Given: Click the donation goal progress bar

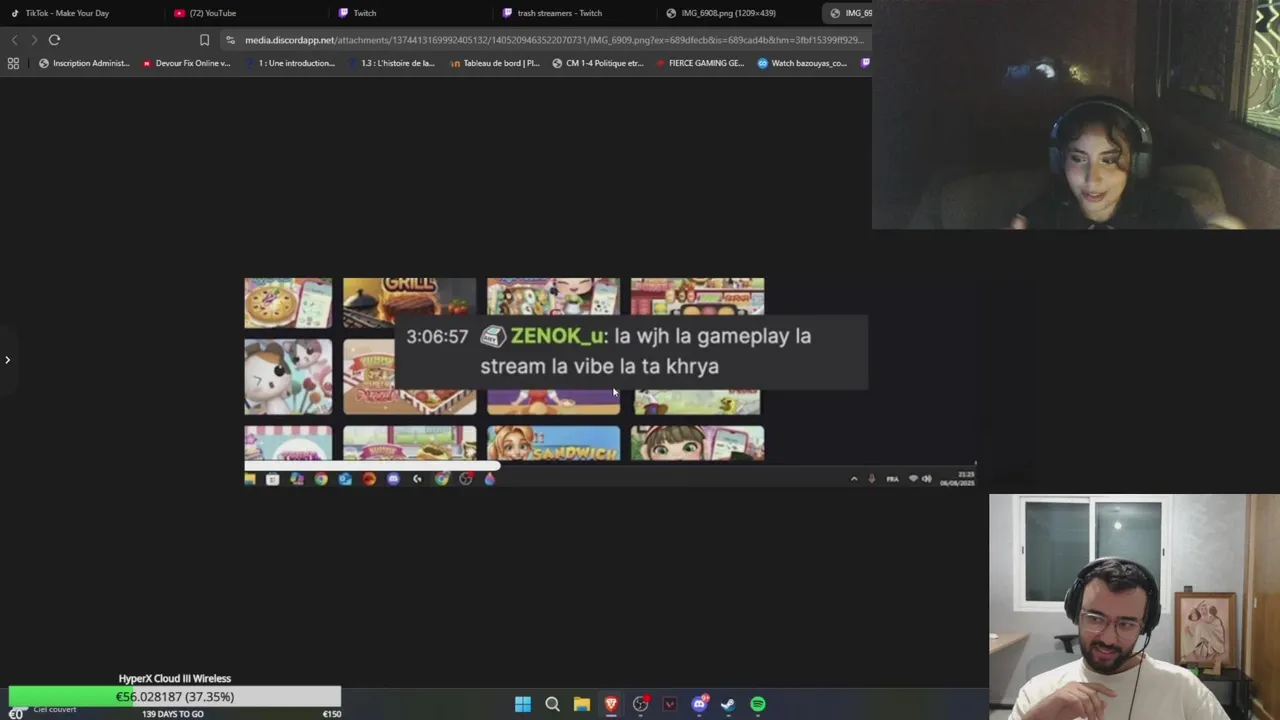Looking at the screenshot, I should tap(175, 697).
